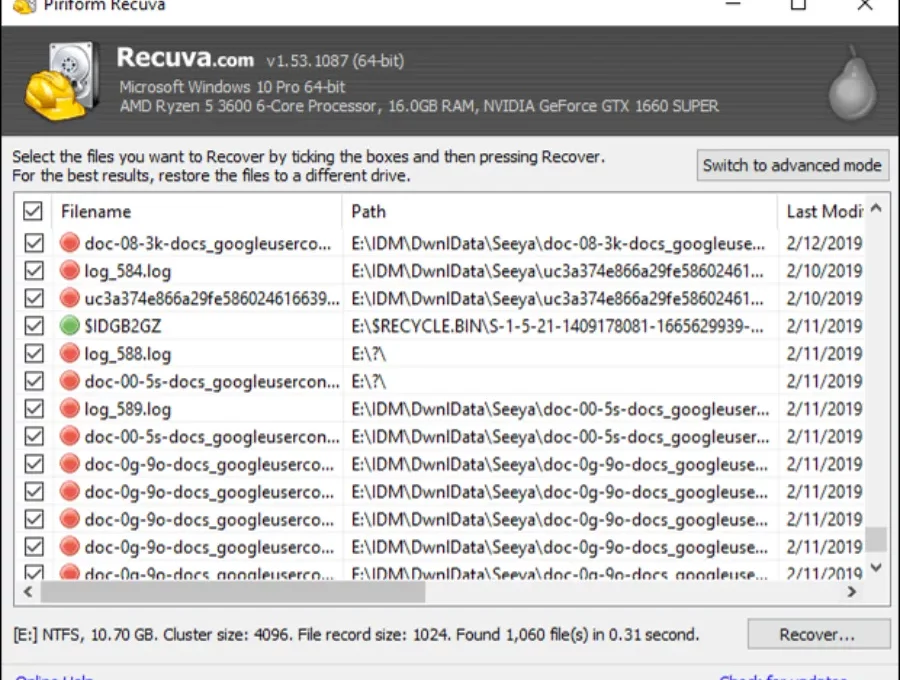Click the red status dot beside log_588.log

69,353
